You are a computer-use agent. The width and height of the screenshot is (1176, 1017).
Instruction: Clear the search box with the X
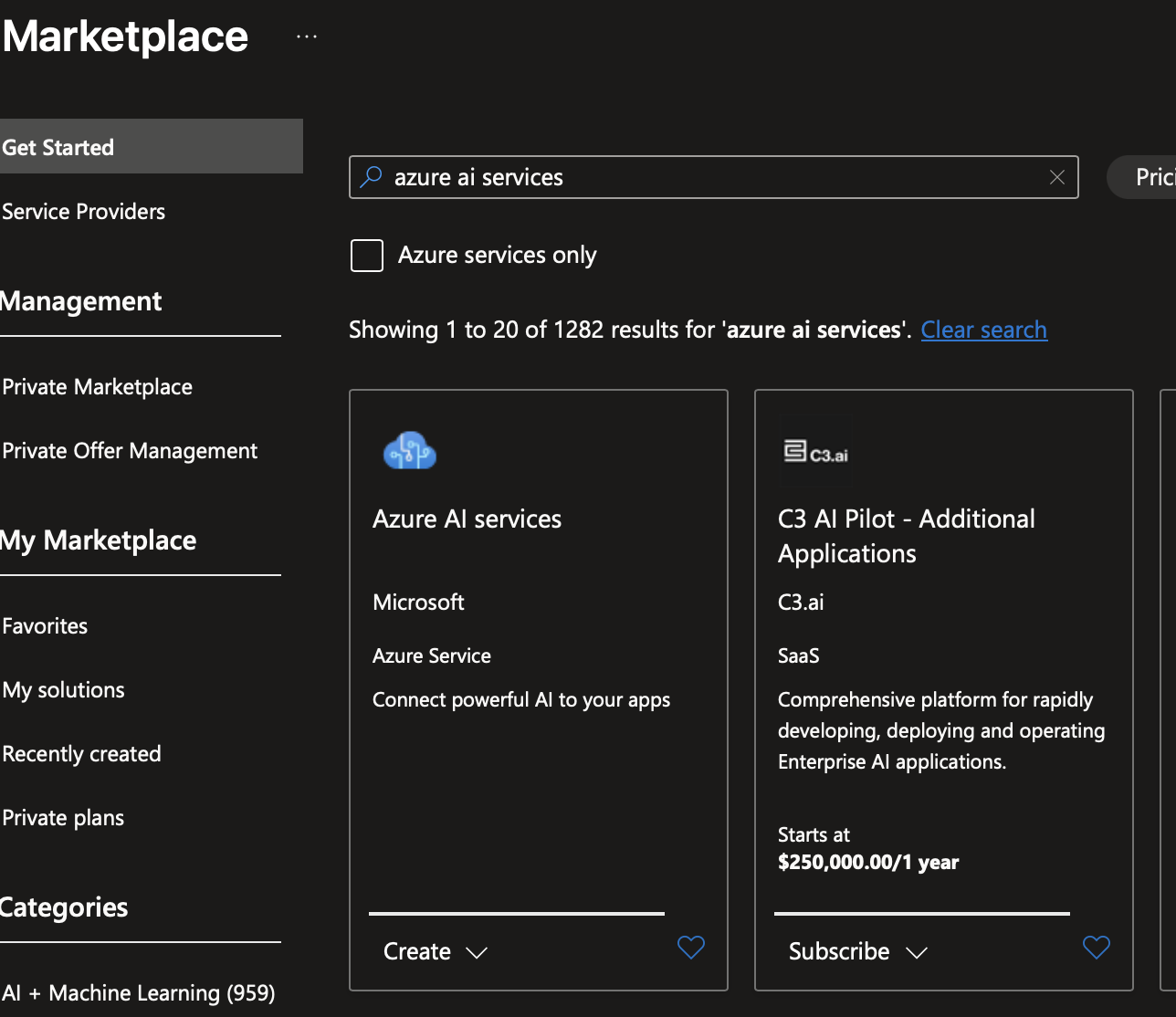pos(1057,177)
